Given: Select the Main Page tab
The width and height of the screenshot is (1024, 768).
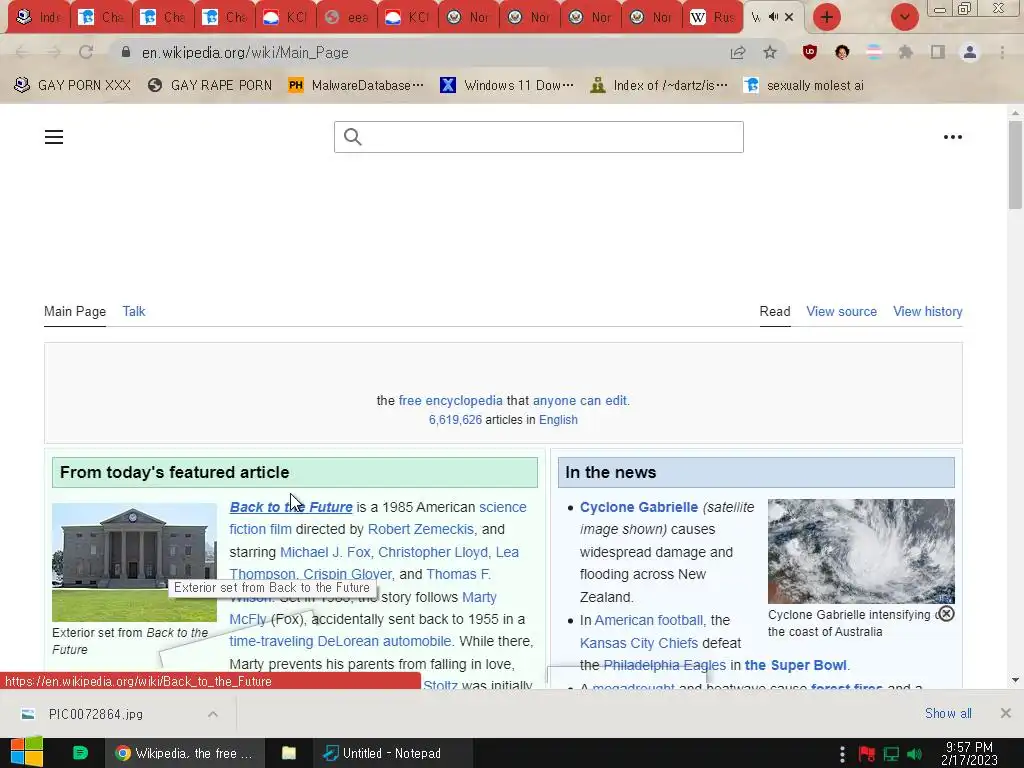Looking at the screenshot, I should pyautogui.click(x=74, y=311).
